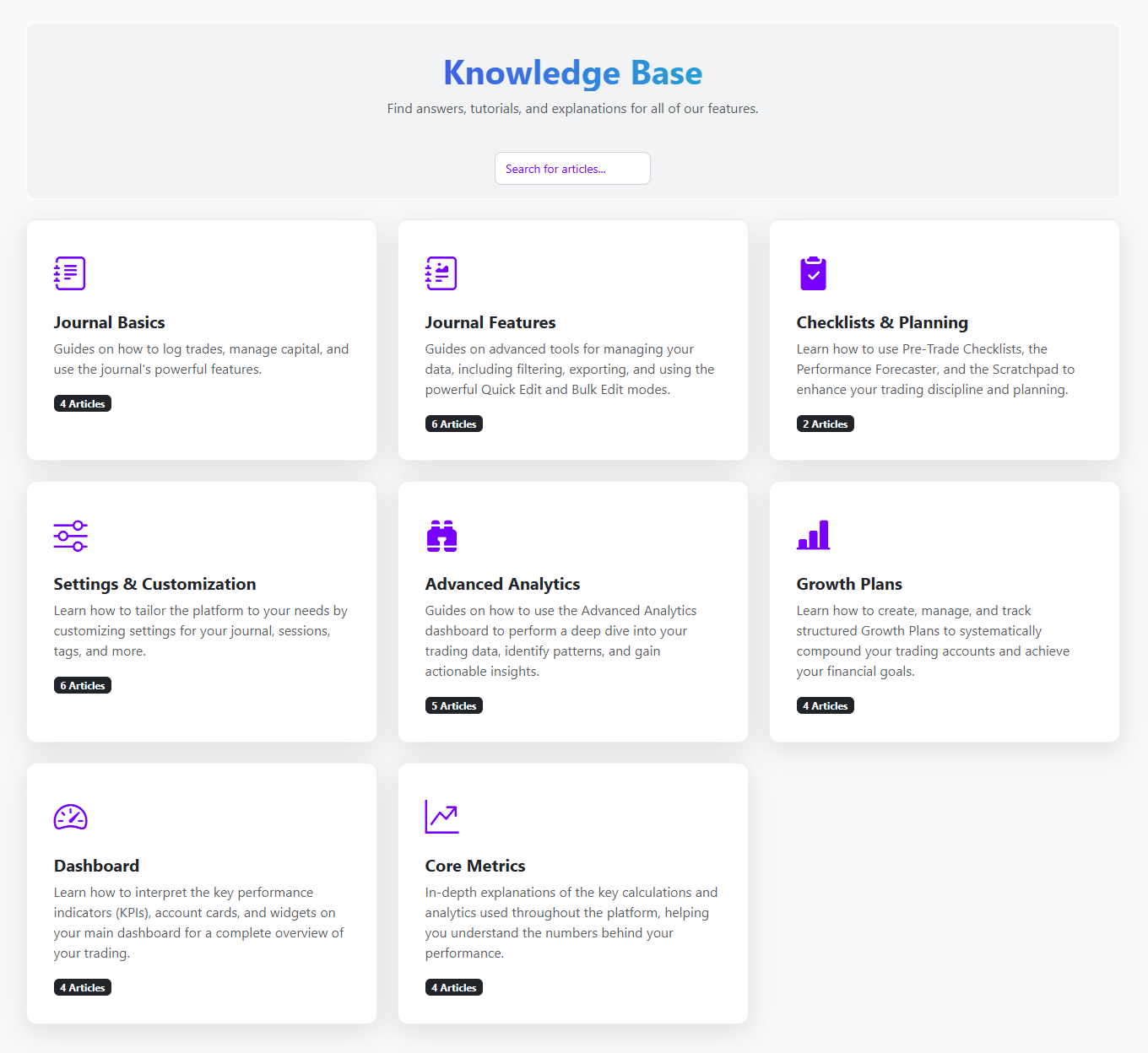Click the Journal Features notepad icon
Screen dimensions: 1148x1053
(x=441, y=273)
